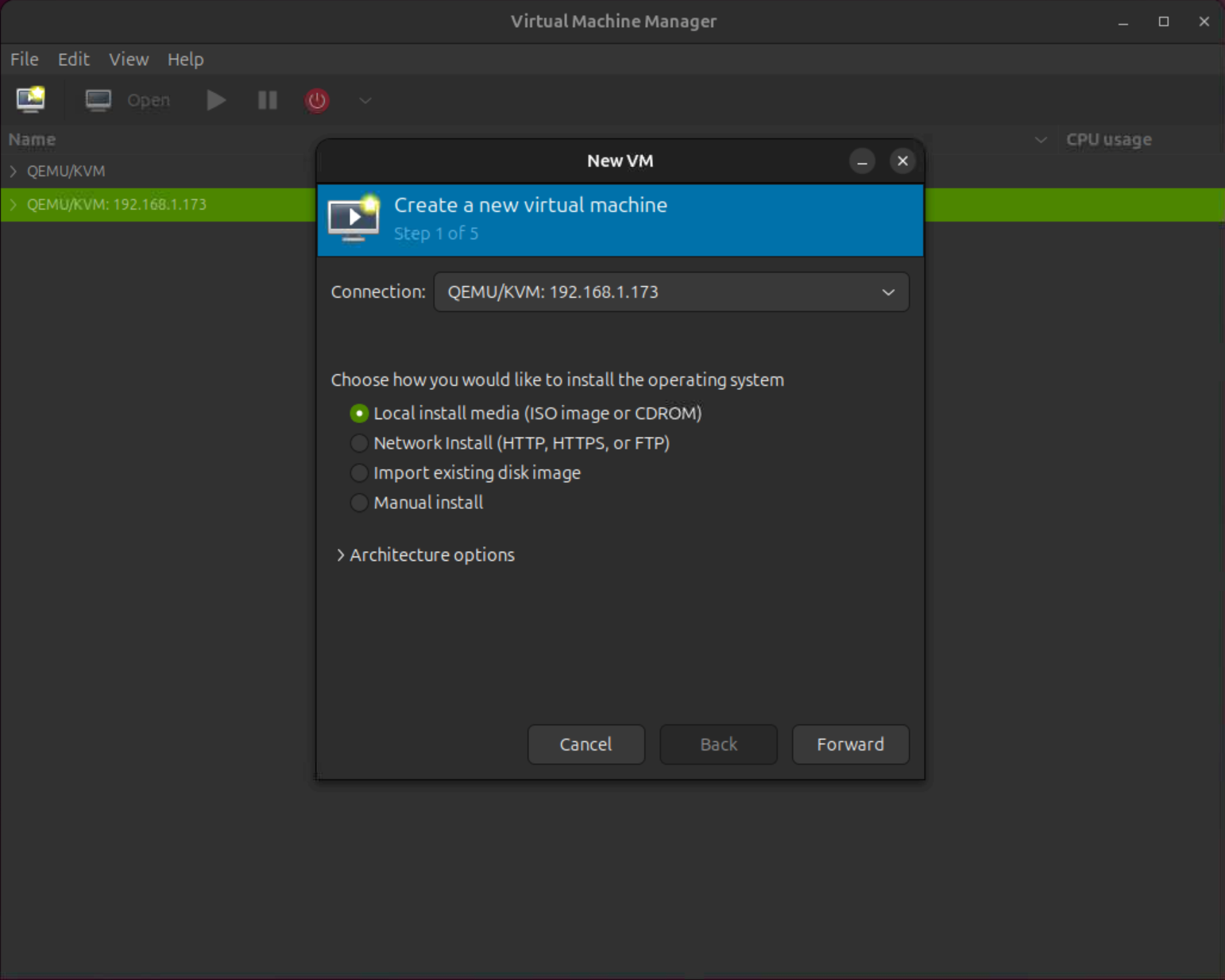Open the File menu
The width and height of the screenshot is (1225, 980).
(24, 59)
